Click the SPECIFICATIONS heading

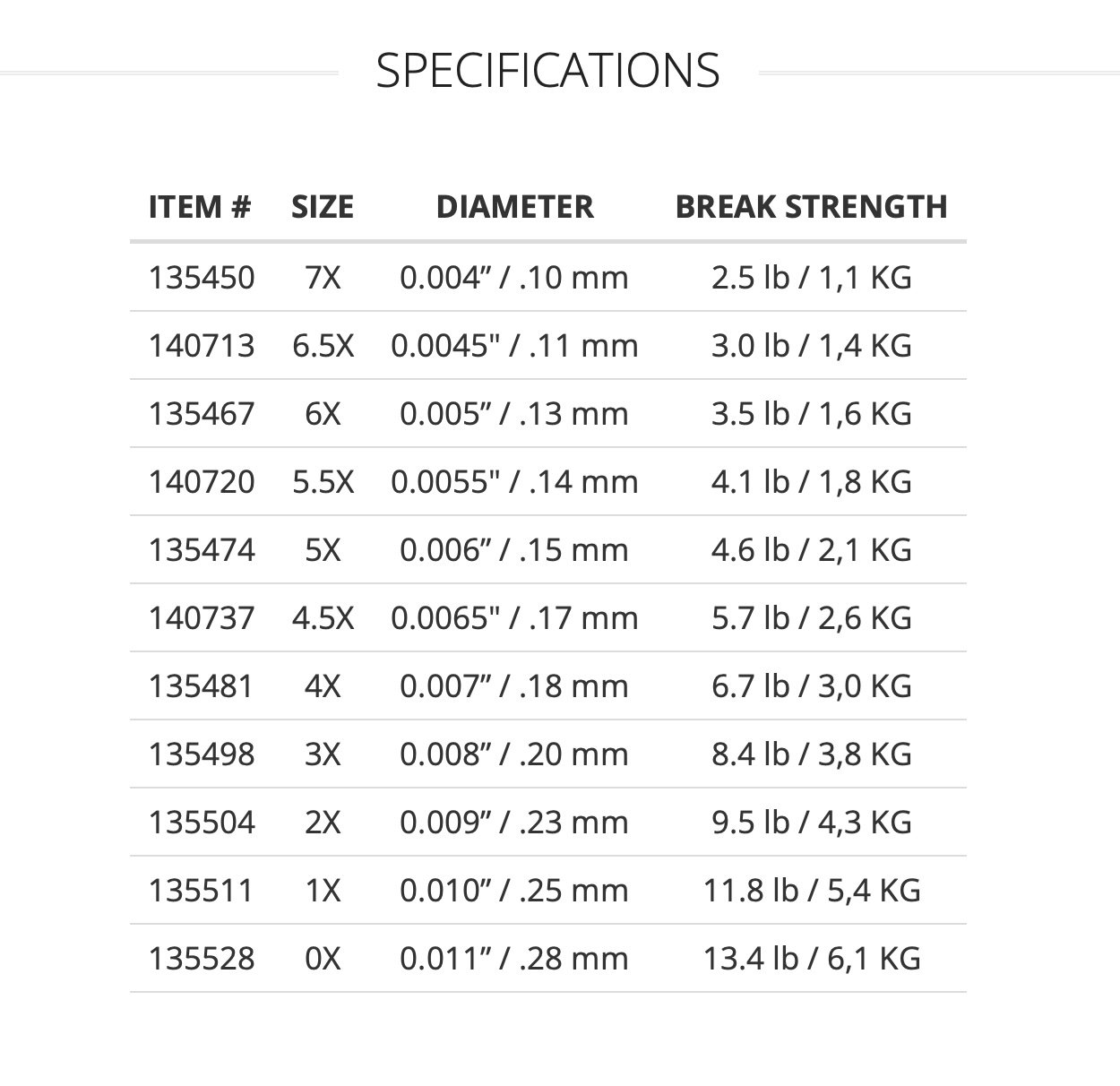click(547, 70)
